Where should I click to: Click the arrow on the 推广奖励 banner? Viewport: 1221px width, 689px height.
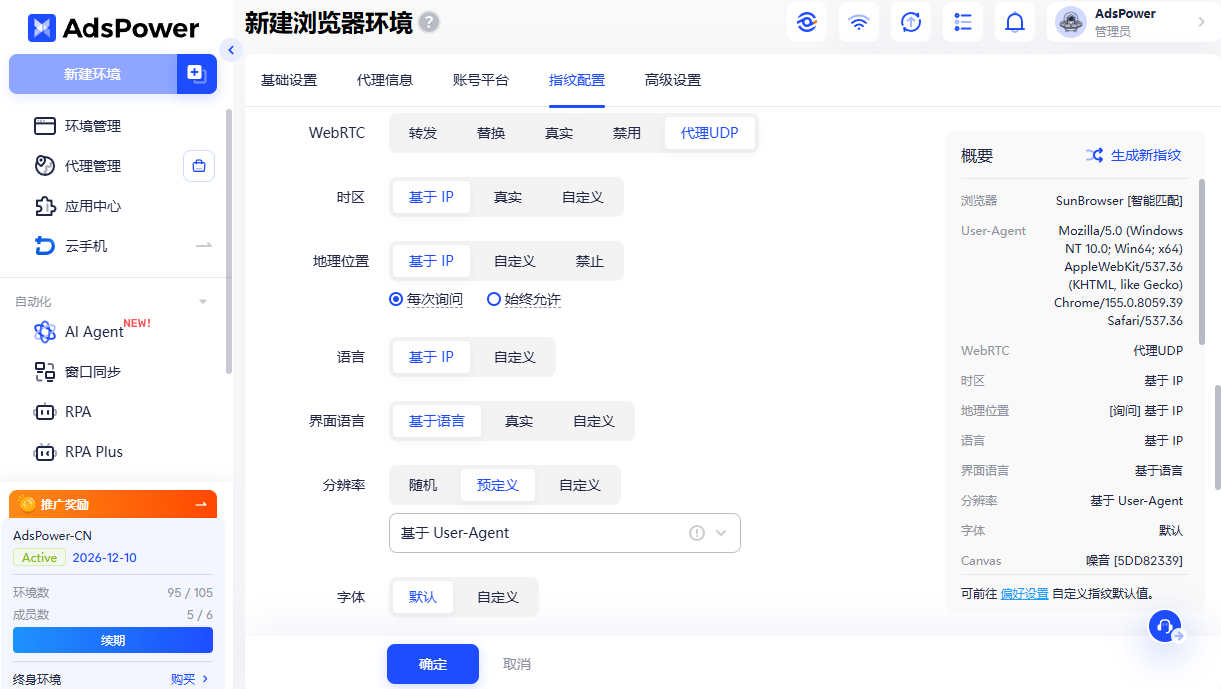pos(201,504)
